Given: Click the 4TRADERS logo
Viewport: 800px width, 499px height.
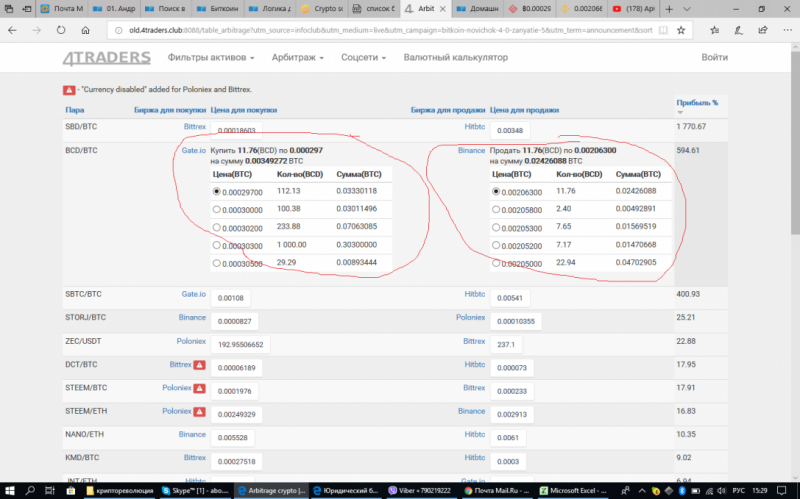Looking at the screenshot, I should (x=107, y=58).
